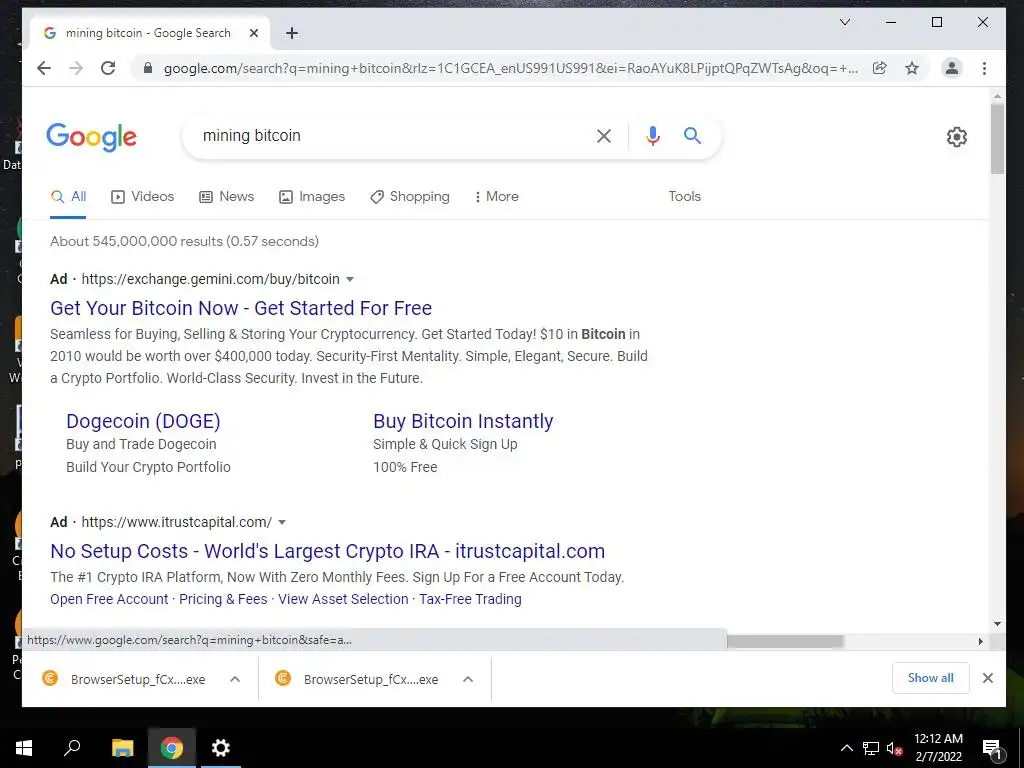Expand gemini.com ad options arrow
1024x768 pixels.
click(350, 280)
